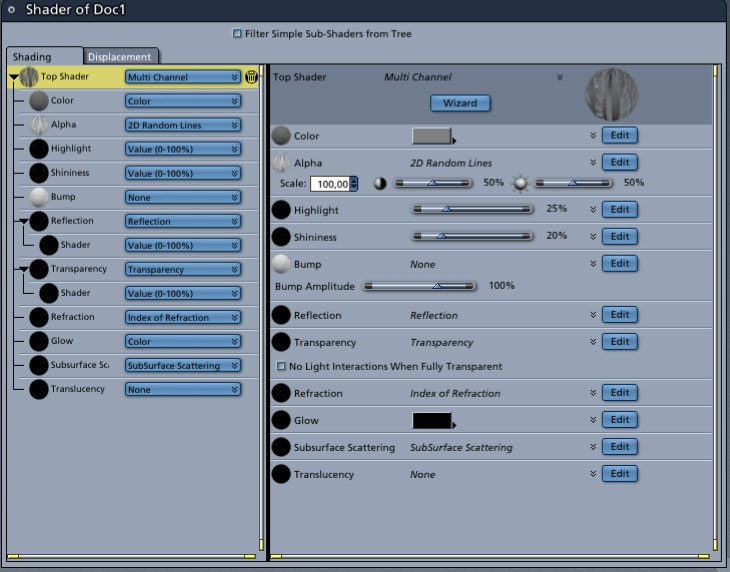The width and height of the screenshot is (730, 572).
Task: Select the Shader row under Reflection
Action: [x=138, y=245]
